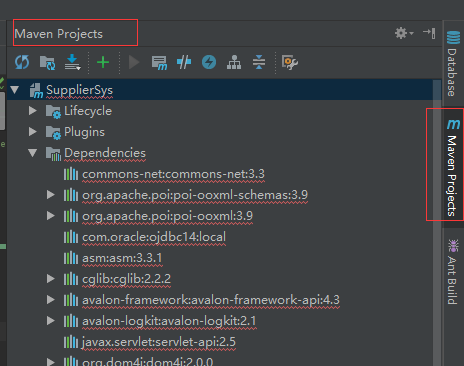This screenshot has height=366, width=464.
Task: Click library icon of commons-net dependency
Action: coord(71,174)
